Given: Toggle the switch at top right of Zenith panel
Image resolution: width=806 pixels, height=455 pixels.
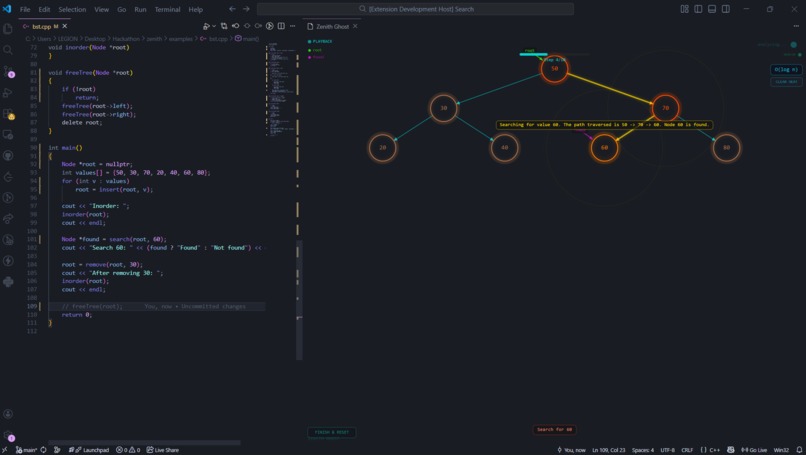Looking at the screenshot, I should (793, 45).
